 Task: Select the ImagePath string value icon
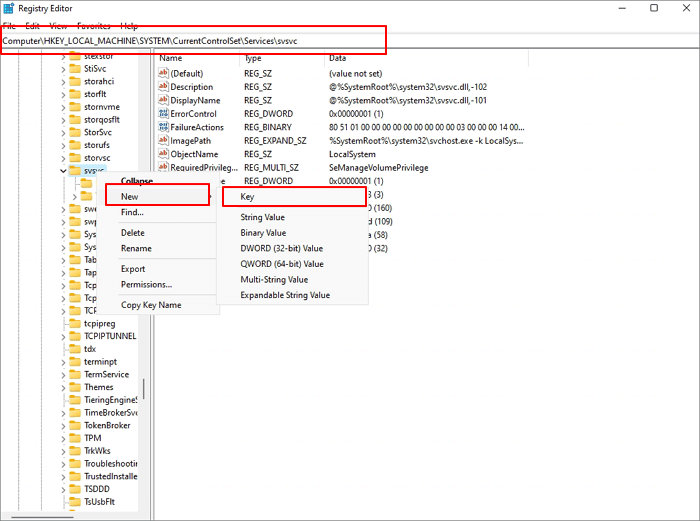[163, 141]
